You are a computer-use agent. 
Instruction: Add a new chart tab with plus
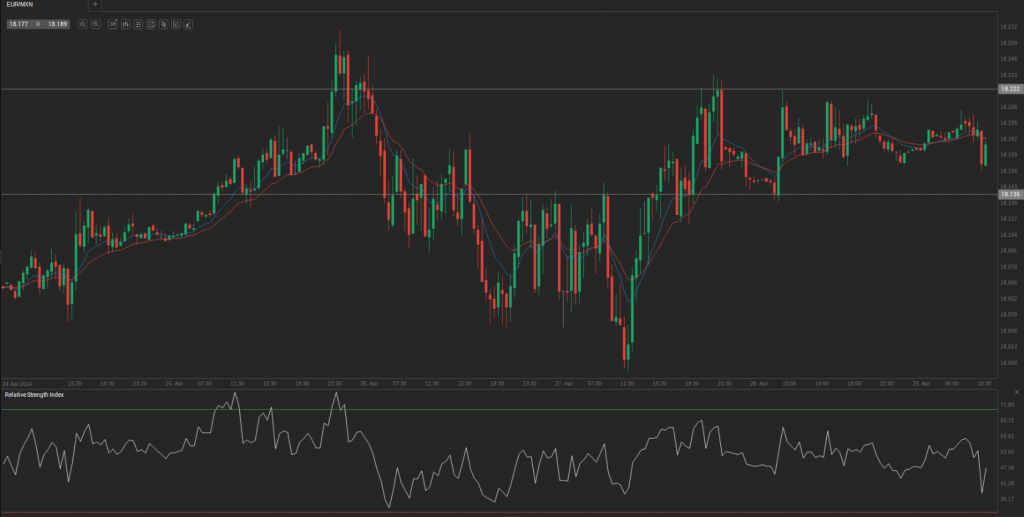click(95, 5)
